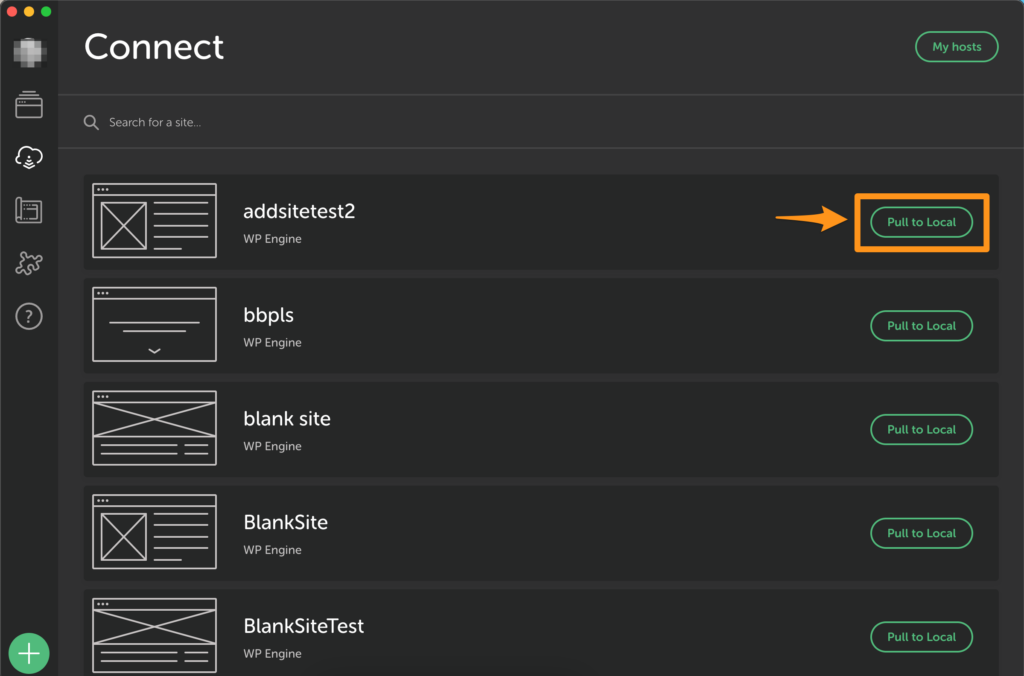This screenshot has height=676, width=1024.
Task: Pull BlankSiteTest to Local
Action: pyautogui.click(x=921, y=637)
